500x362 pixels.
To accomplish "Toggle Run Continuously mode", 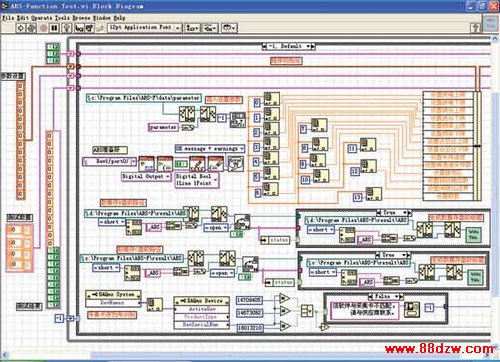I will [31, 28].
